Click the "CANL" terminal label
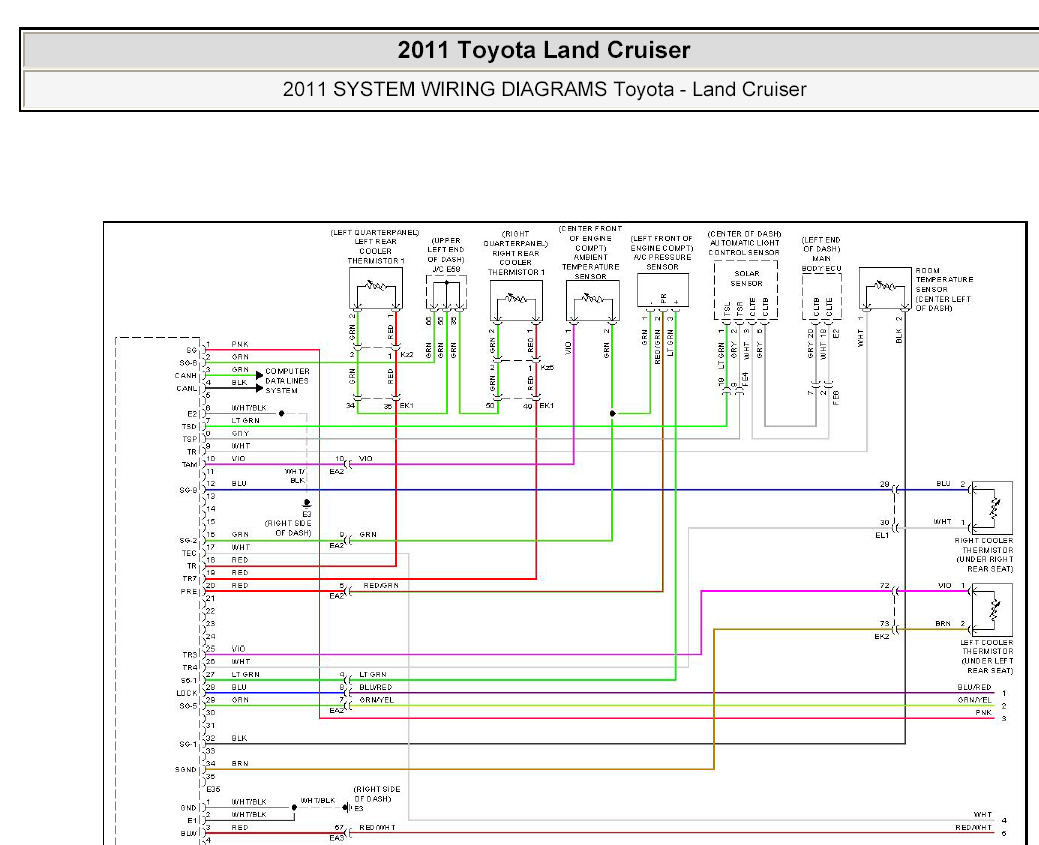Viewport: 1039px width, 845px height. pyautogui.click(x=187, y=388)
